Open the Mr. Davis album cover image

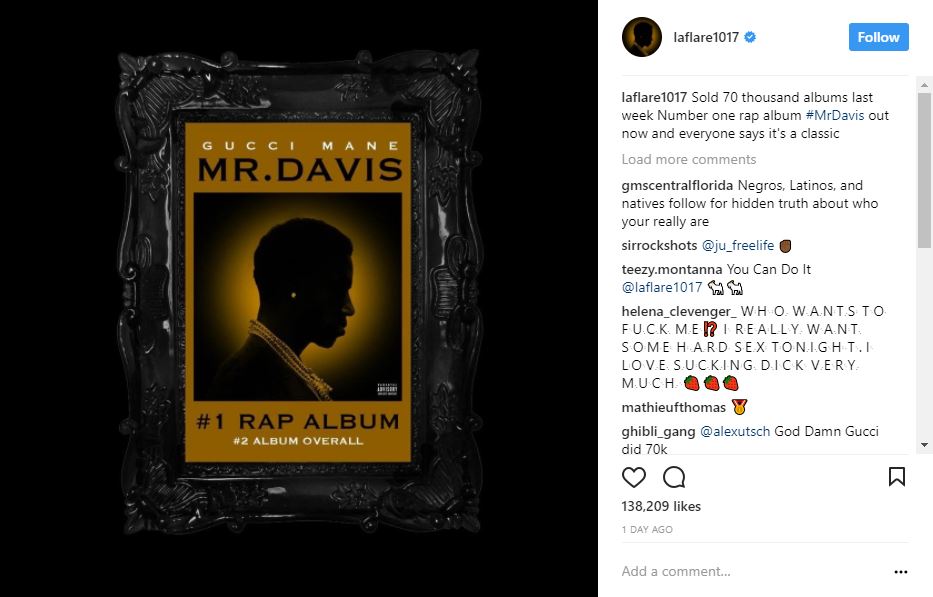[x=299, y=293]
